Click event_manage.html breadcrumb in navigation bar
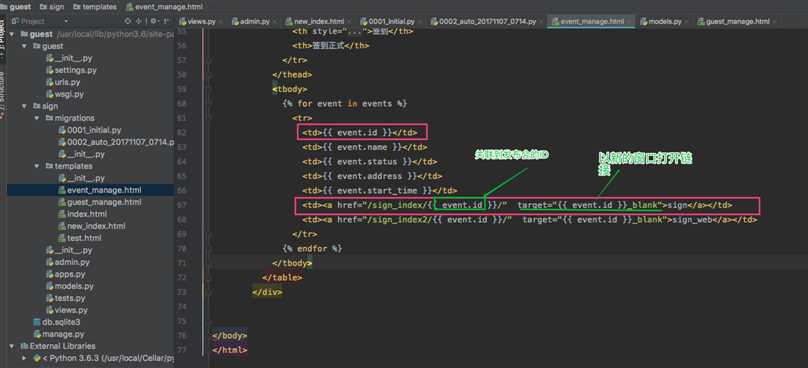 tap(164, 7)
